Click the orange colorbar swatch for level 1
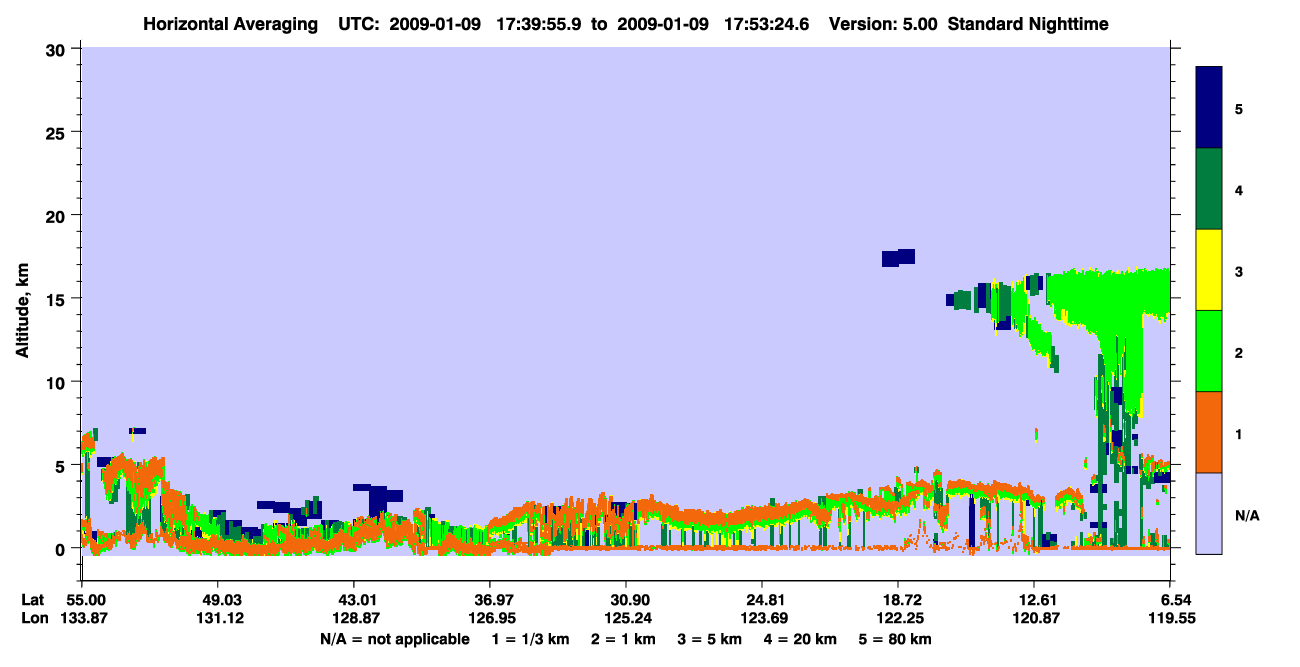The width and height of the screenshot is (1300, 667). pyautogui.click(x=1209, y=432)
